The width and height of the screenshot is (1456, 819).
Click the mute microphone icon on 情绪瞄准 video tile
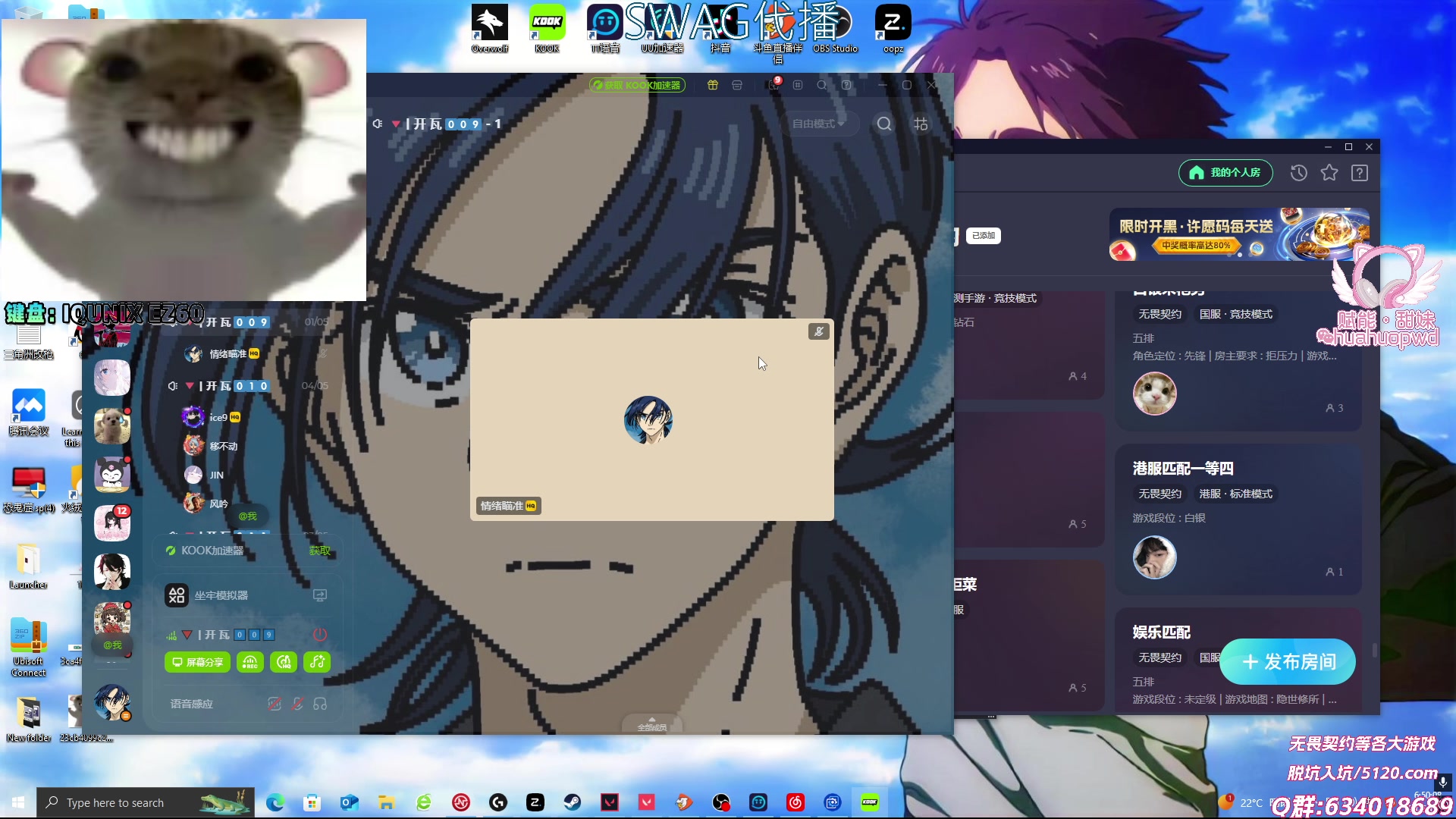(818, 331)
